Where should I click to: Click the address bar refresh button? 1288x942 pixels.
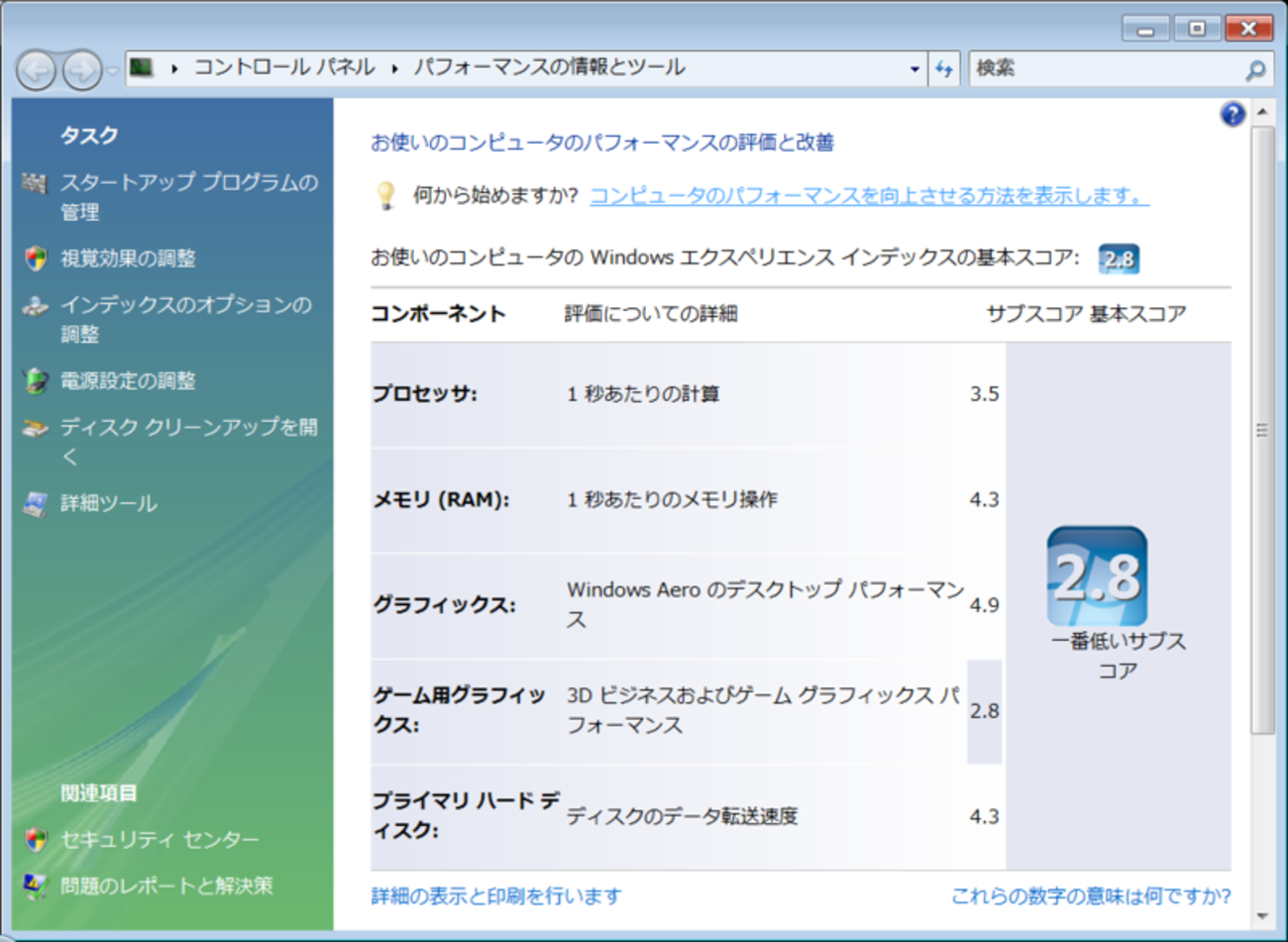tap(944, 68)
